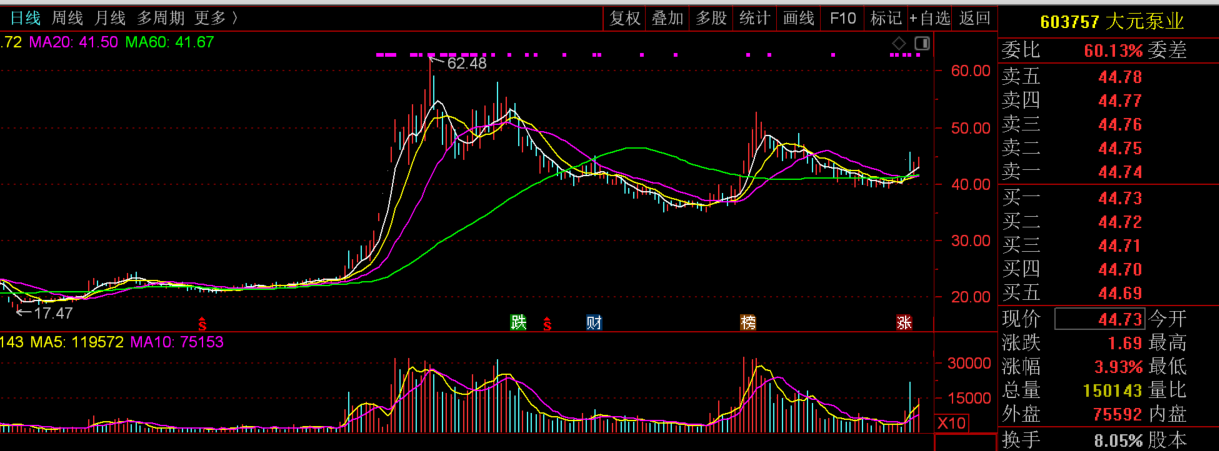Click the 现价 price field showing 44.73
Viewport: 1219px width, 451px height.
click(1100, 319)
